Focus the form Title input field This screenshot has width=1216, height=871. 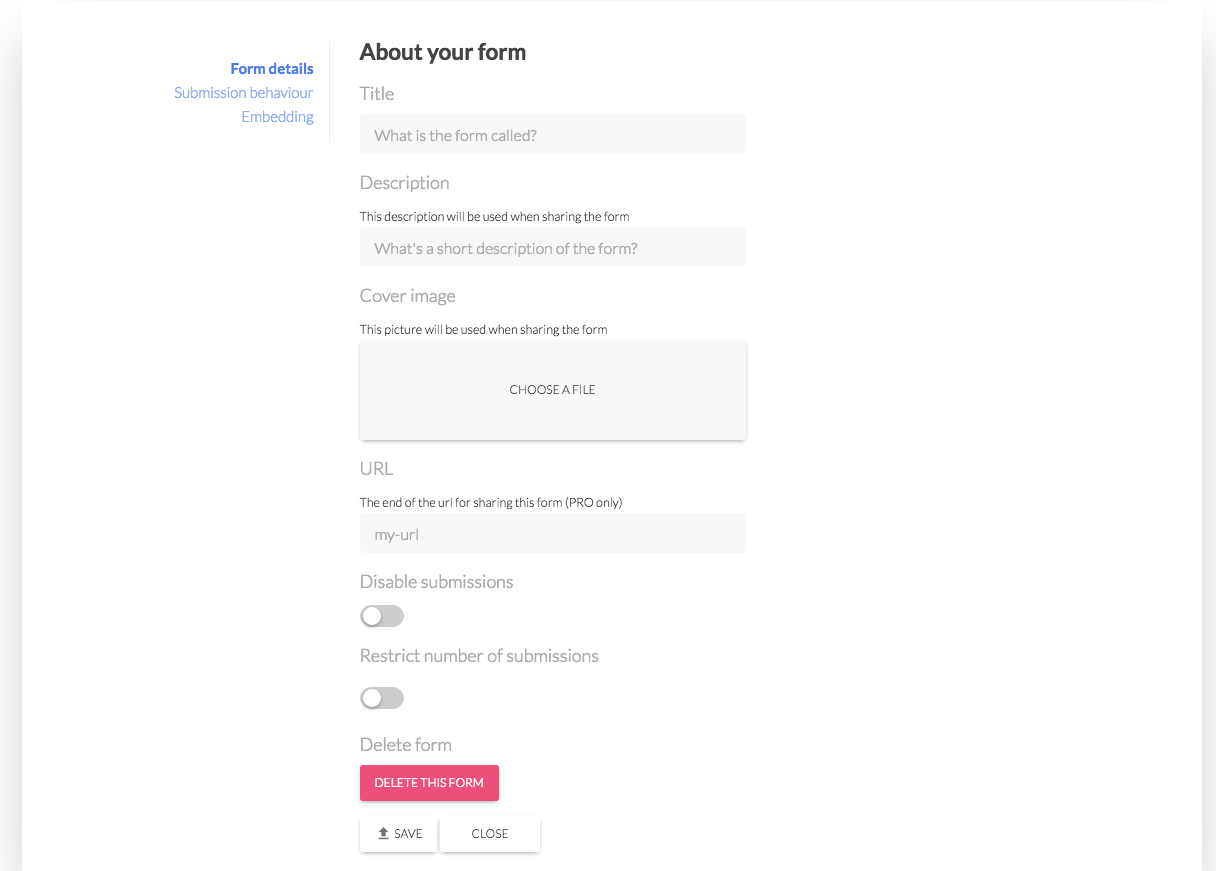click(552, 135)
